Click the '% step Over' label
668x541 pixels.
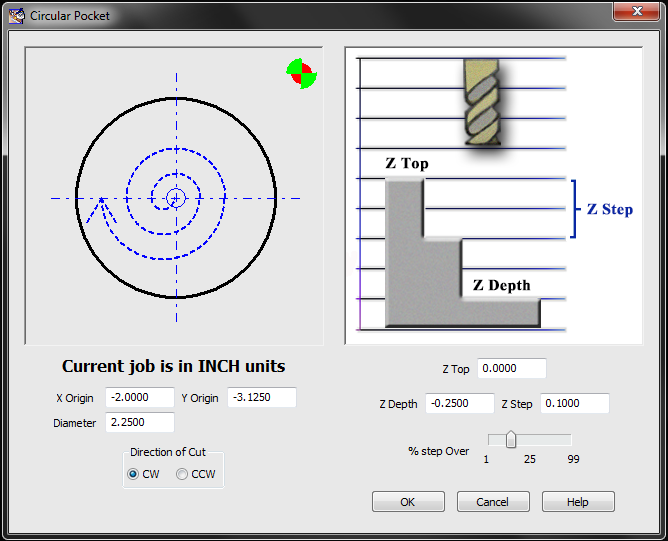(438, 451)
